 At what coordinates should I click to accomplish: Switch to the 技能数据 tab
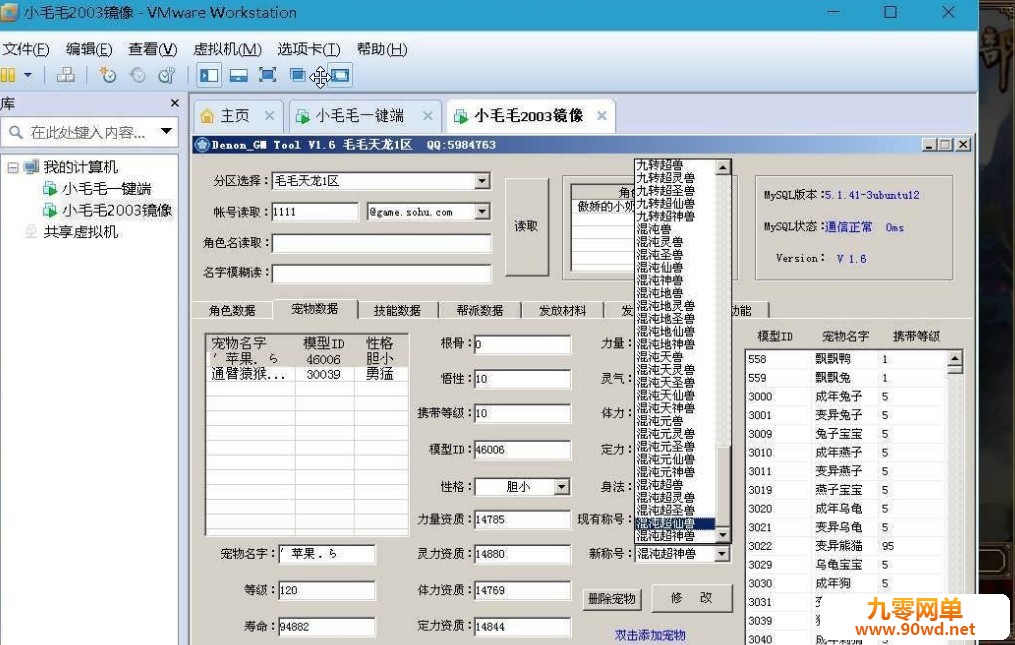pyautogui.click(x=397, y=311)
